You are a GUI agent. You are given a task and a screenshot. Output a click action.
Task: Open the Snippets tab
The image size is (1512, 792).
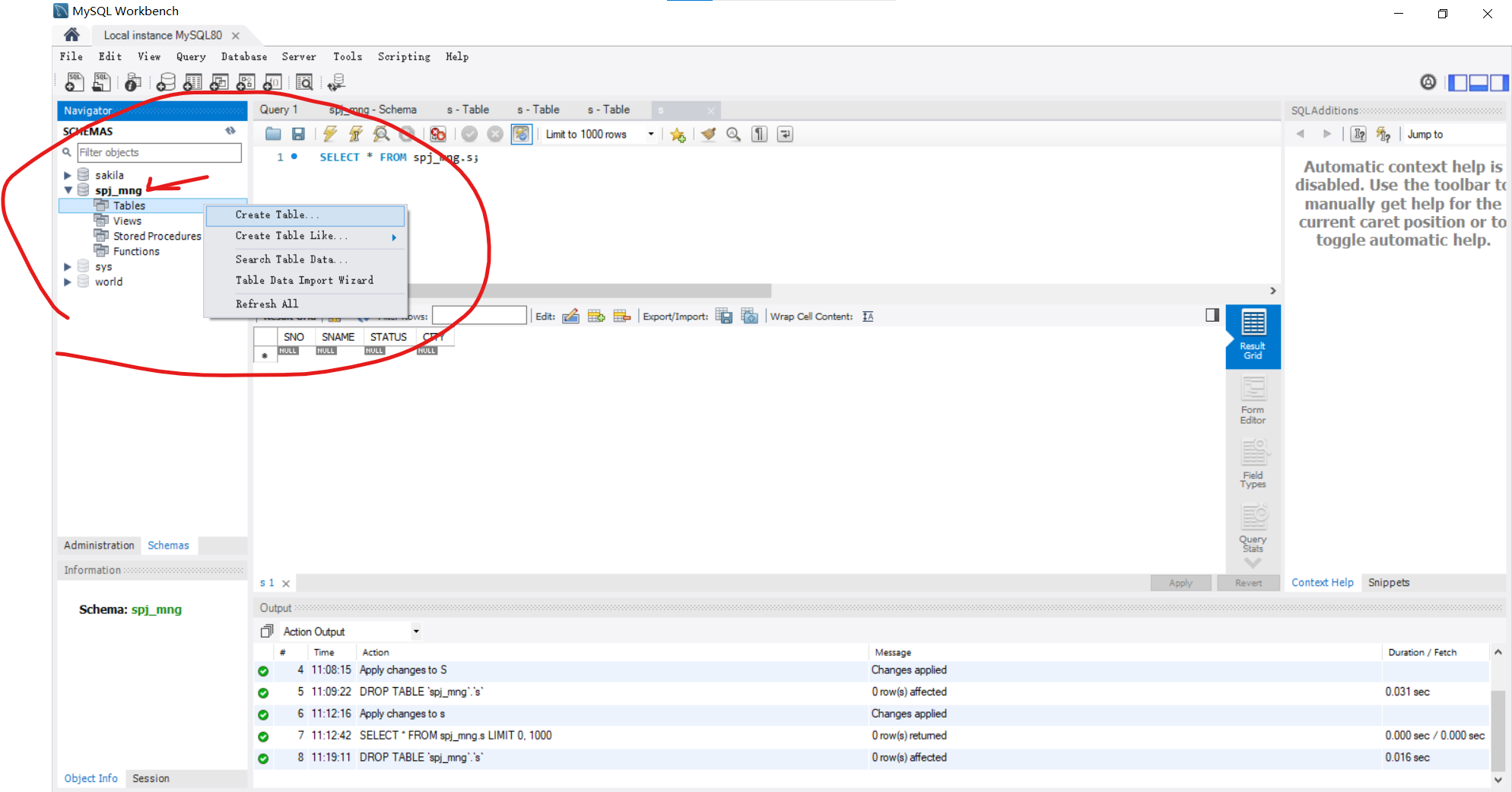[1389, 583]
